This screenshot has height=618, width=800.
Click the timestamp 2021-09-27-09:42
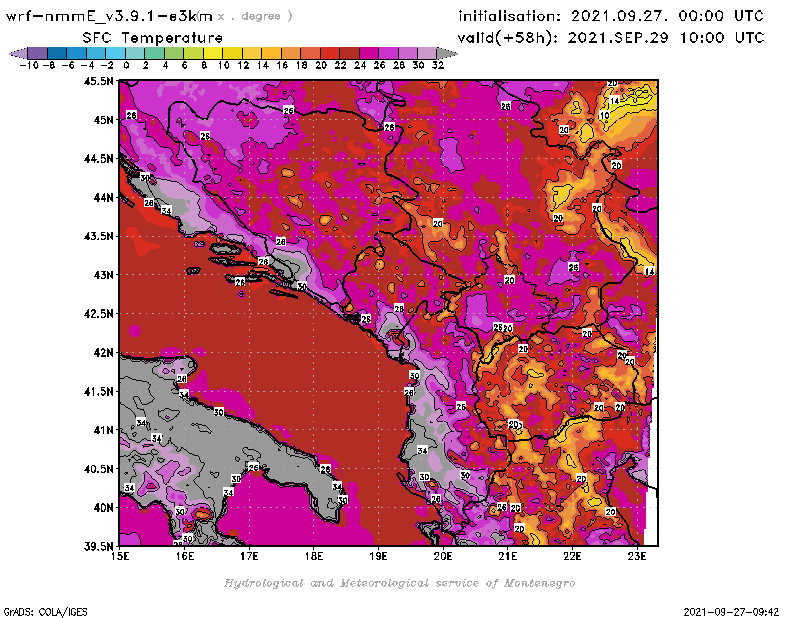[731, 612]
